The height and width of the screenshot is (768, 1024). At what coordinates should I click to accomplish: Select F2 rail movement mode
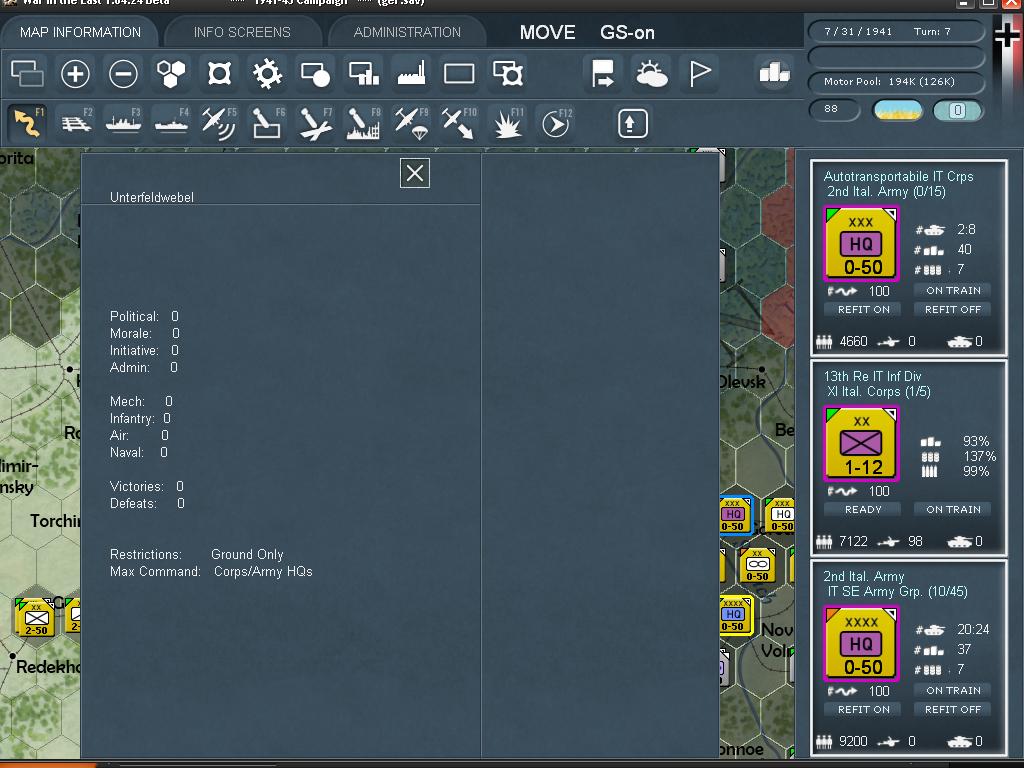76,123
